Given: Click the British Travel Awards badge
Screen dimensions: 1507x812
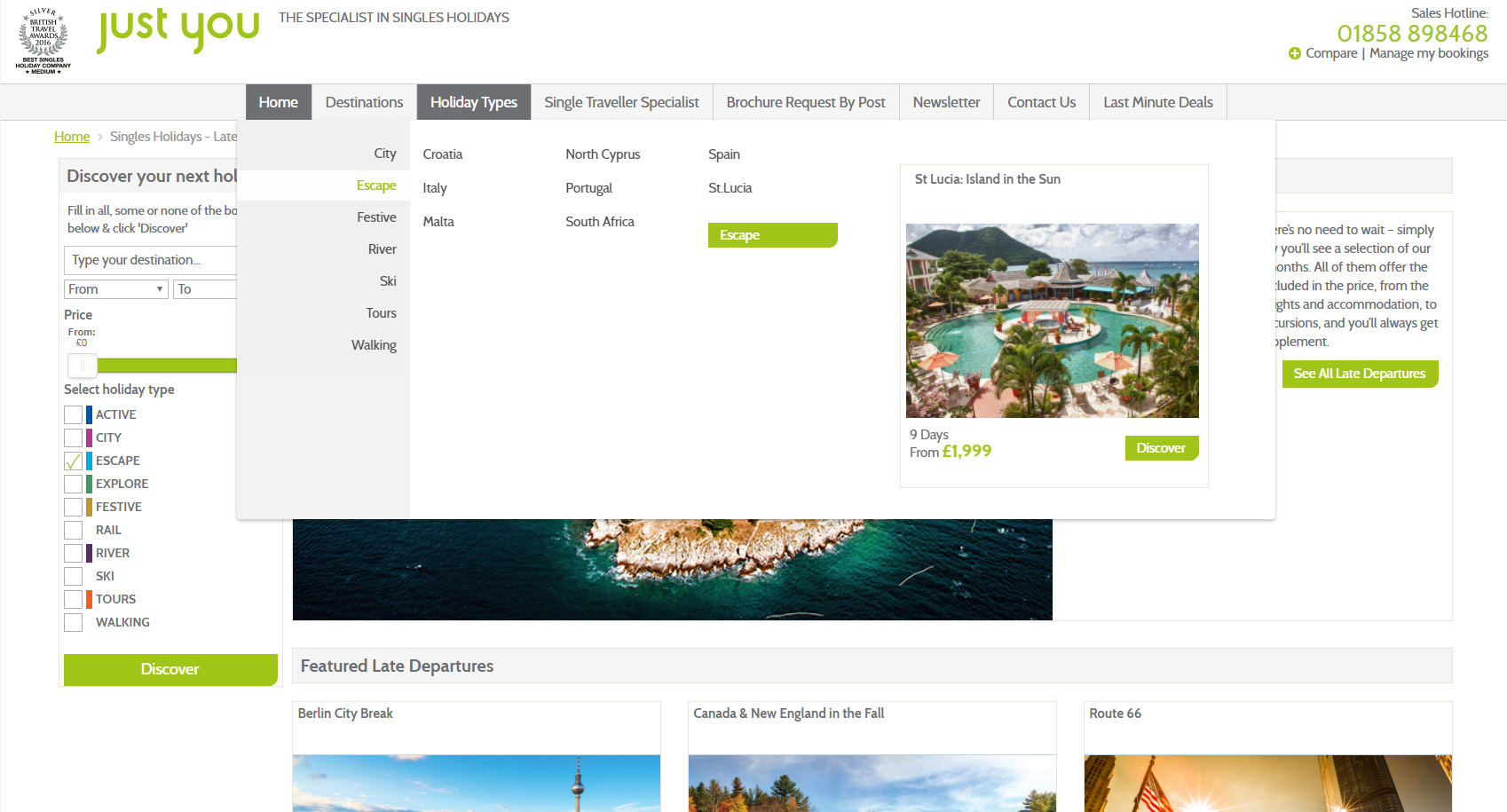Looking at the screenshot, I should pyautogui.click(x=43, y=42).
